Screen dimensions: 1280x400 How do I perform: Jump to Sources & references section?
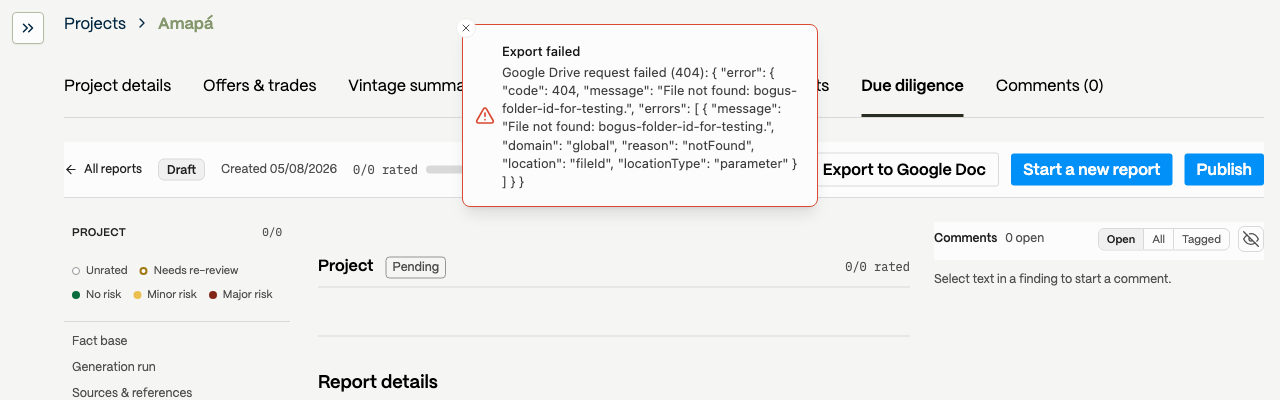[132, 393]
